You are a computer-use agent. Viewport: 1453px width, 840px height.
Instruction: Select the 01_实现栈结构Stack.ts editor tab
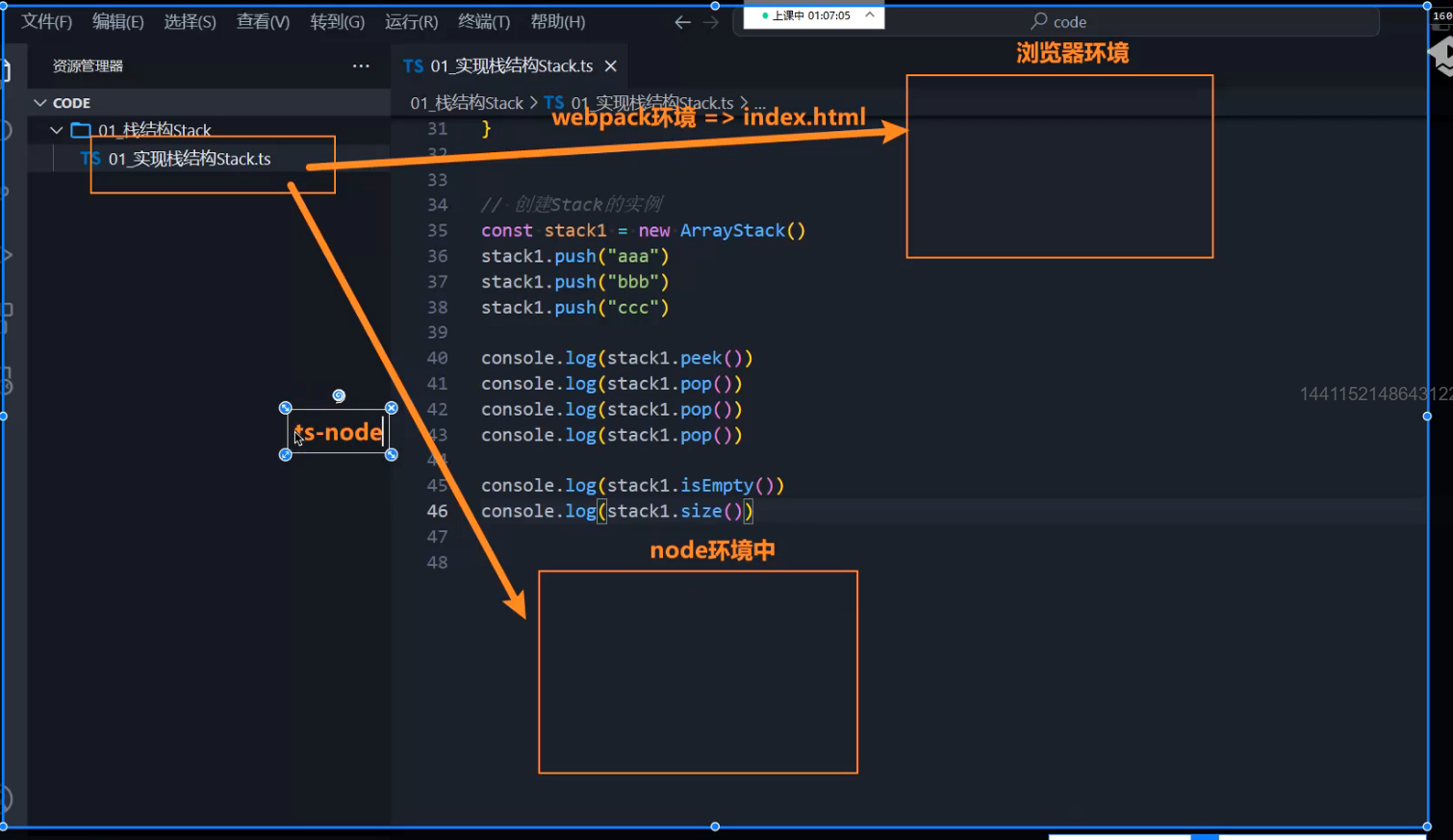[511, 65]
